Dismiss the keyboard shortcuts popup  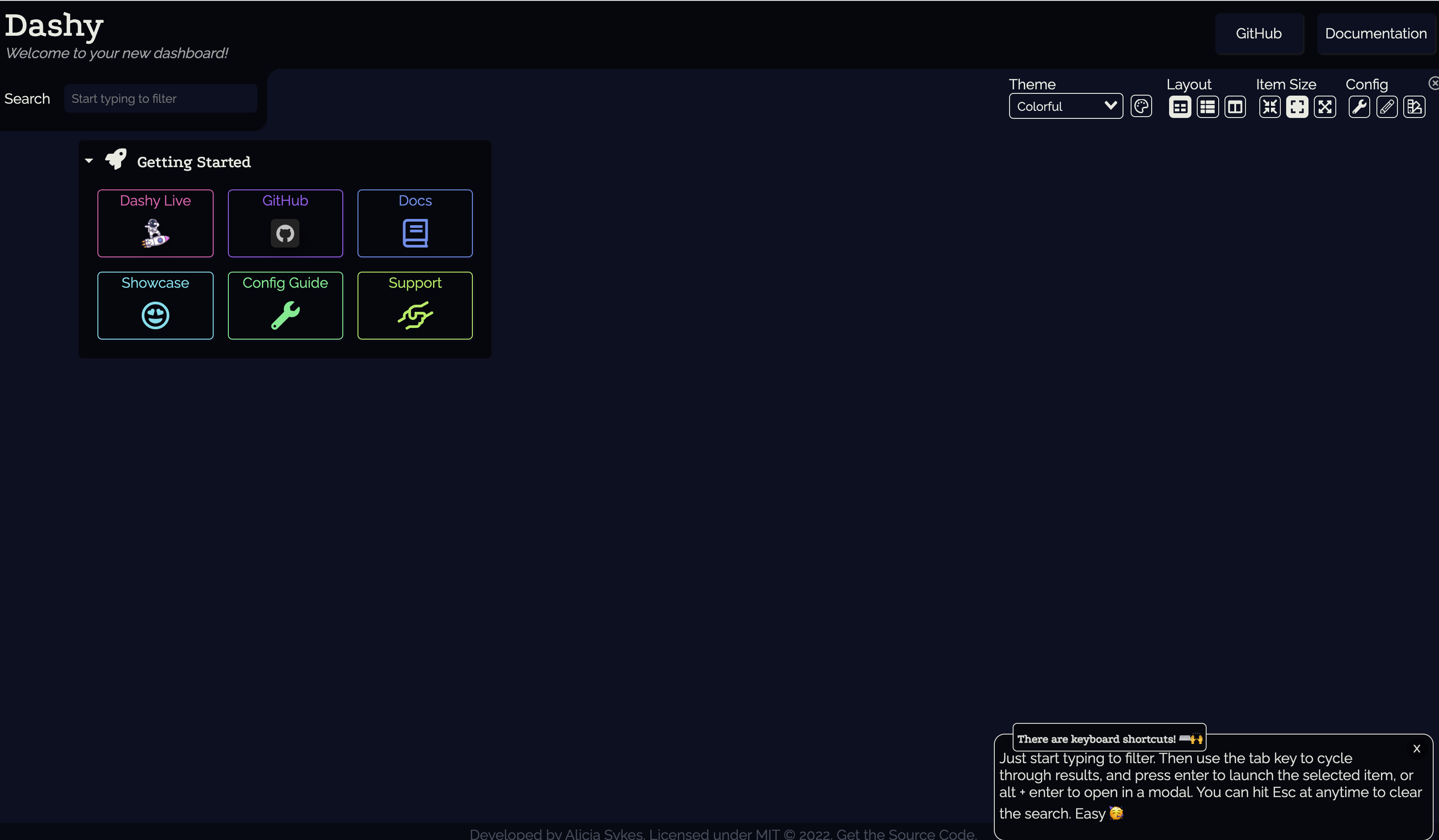coord(1417,749)
